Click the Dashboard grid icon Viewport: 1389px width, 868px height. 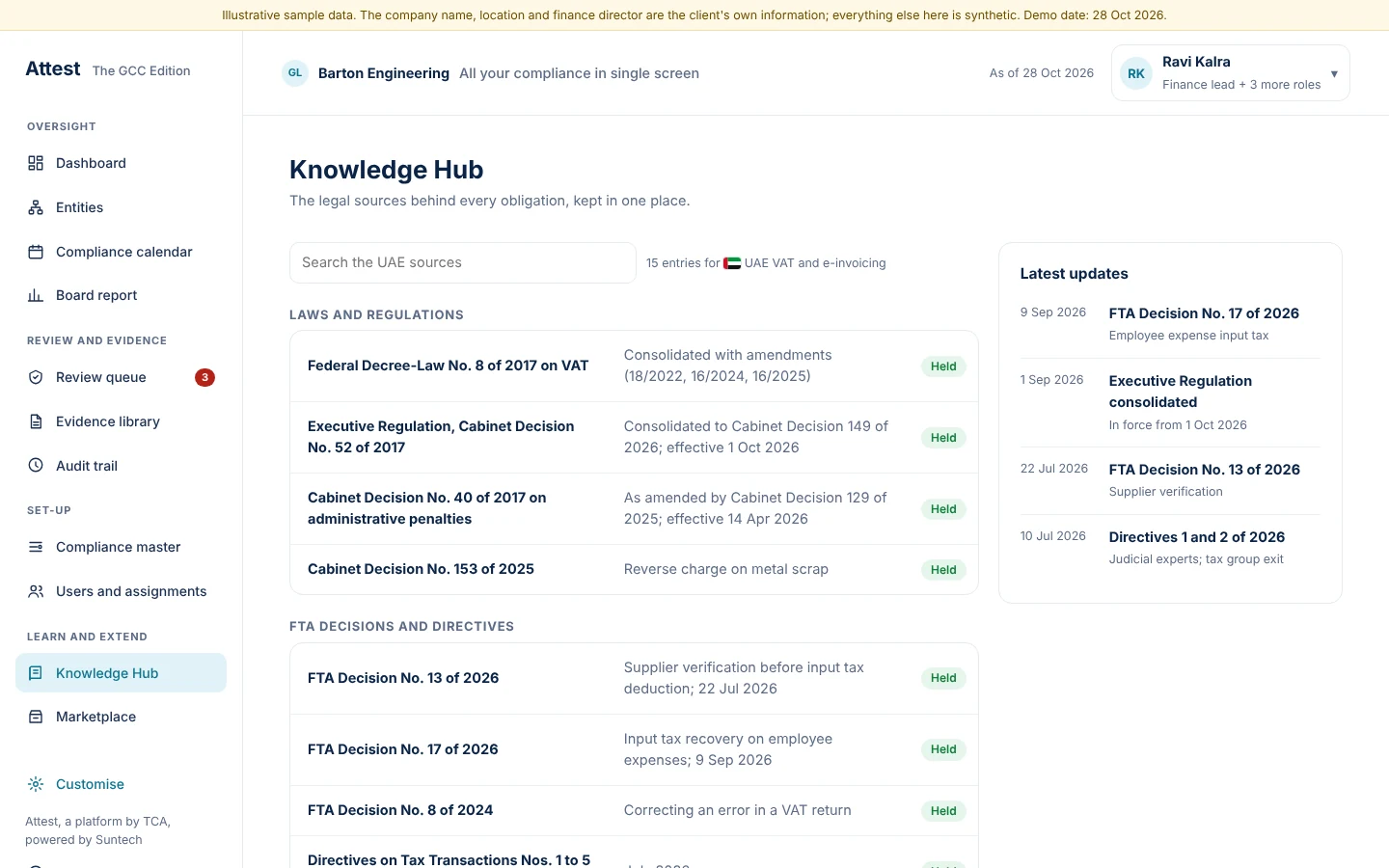36,163
